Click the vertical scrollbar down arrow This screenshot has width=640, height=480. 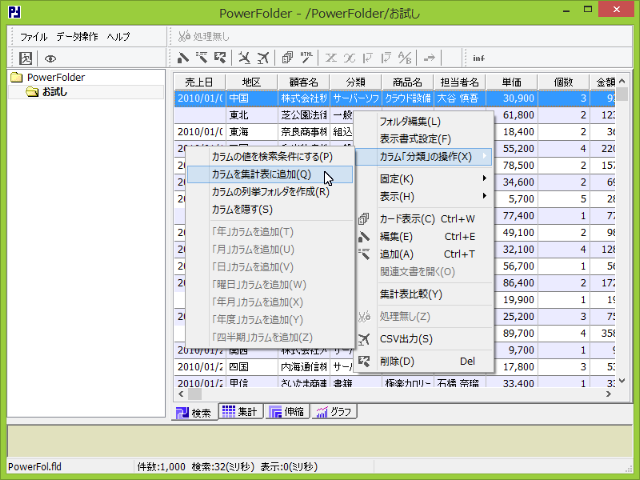(622, 380)
